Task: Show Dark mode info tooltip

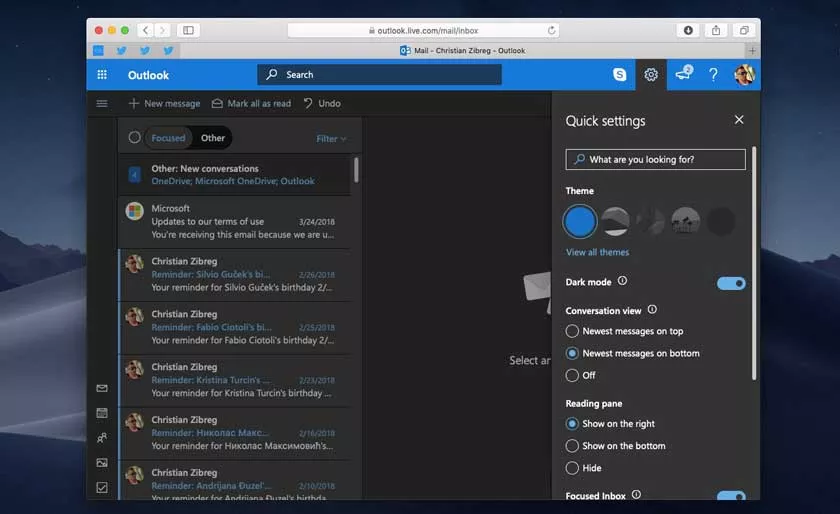Action: [x=622, y=281]
